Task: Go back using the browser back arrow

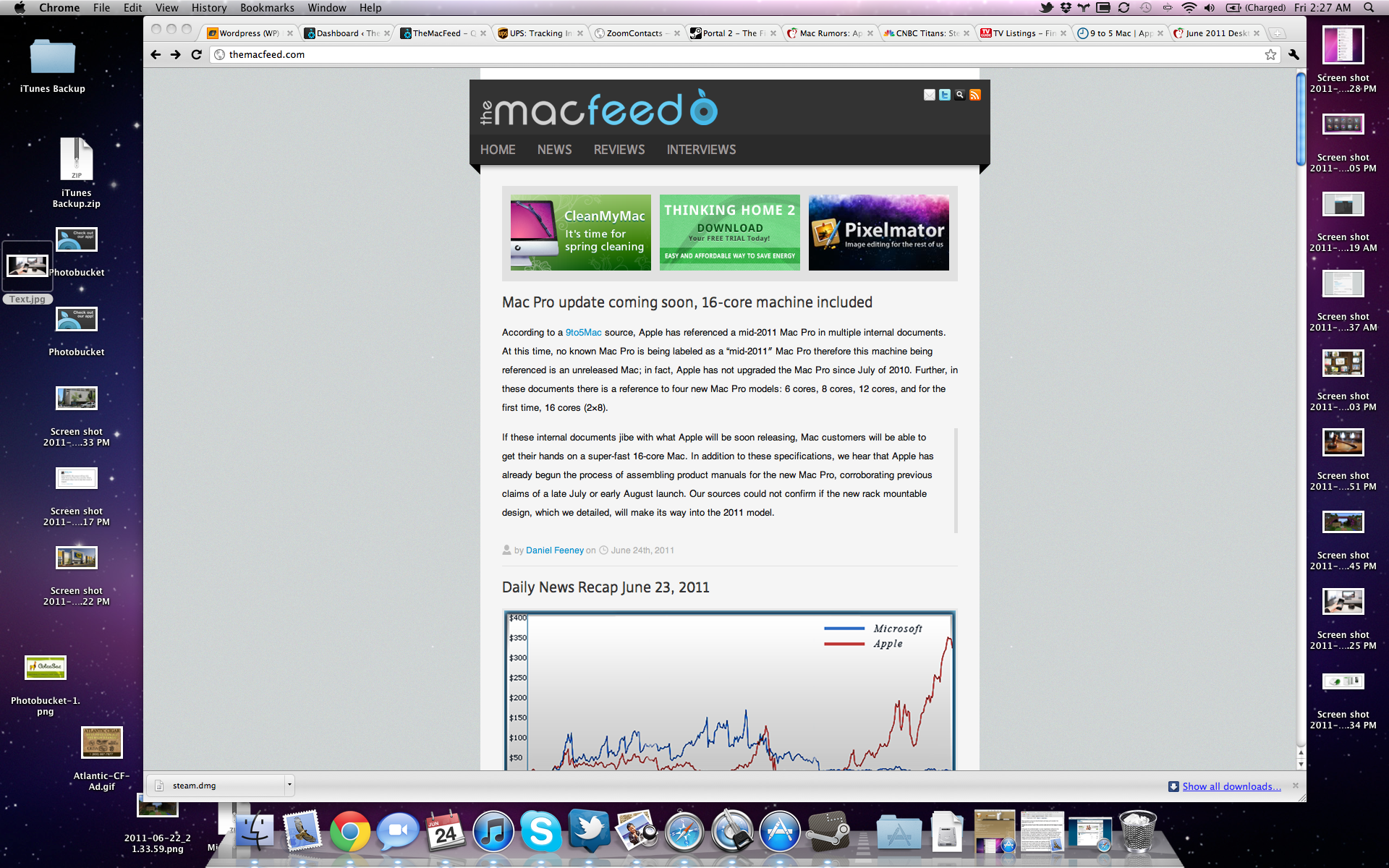Action: point(156,54)
